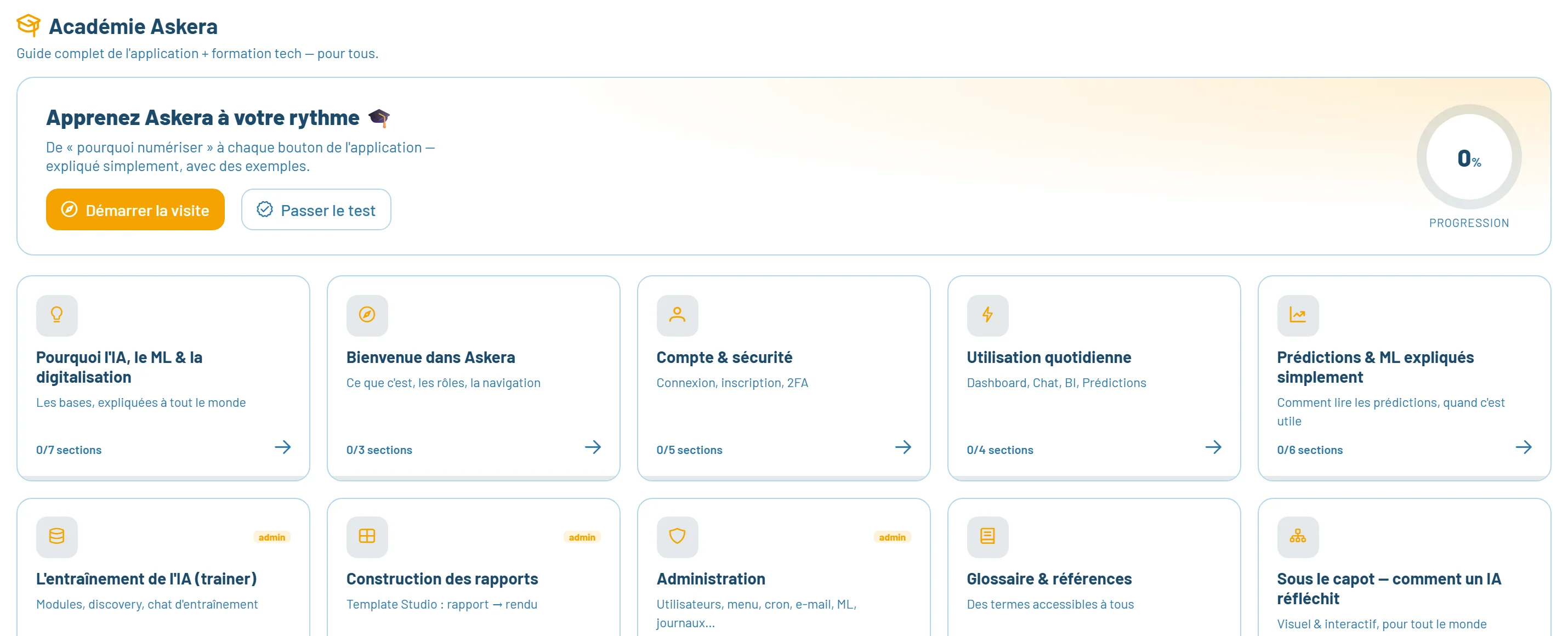
Task: Click "Ce que c'est, les rôles, la navigation"
Action: [x=443, y=383]
